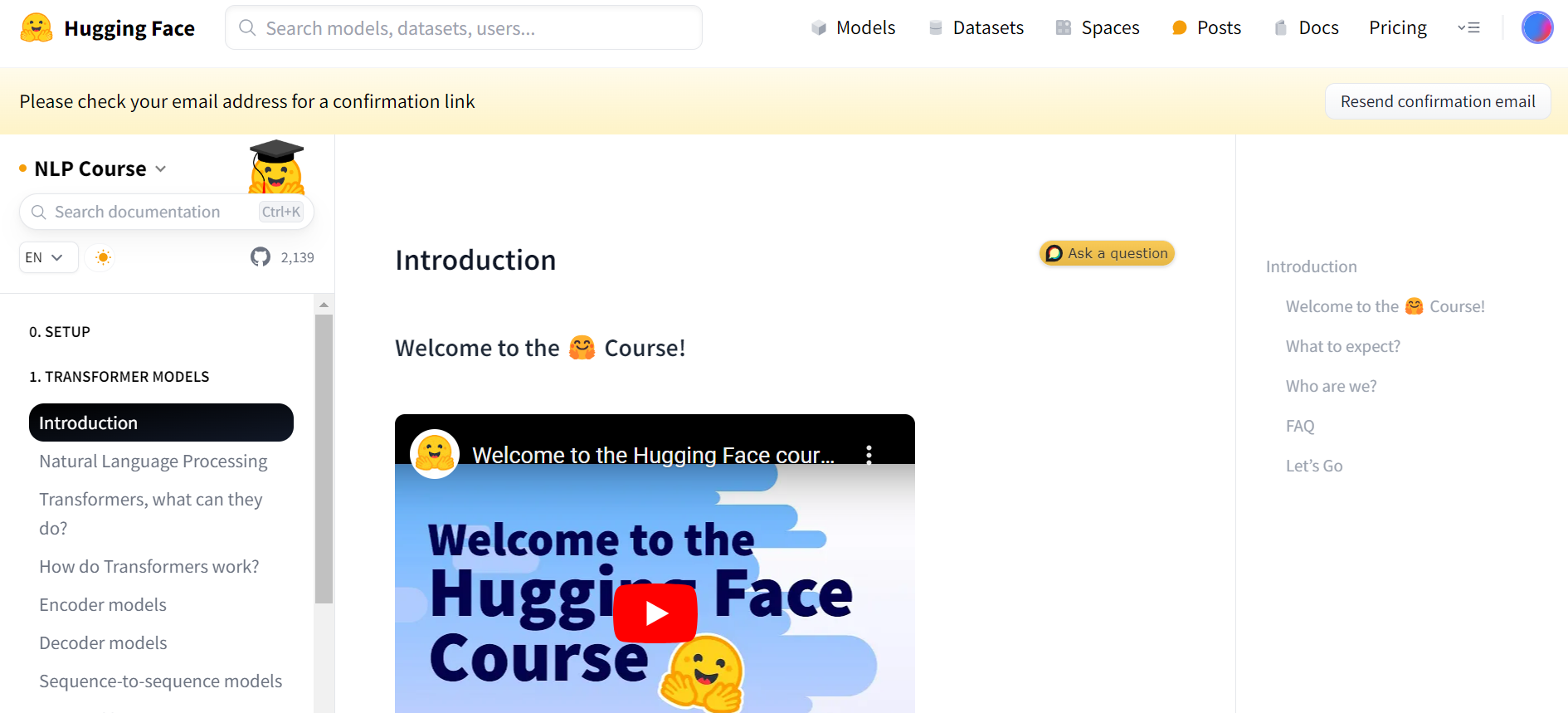1568x713 pixels.
Task: Toggle the light/dark theme sun button
Action: (x=103, y=257)
